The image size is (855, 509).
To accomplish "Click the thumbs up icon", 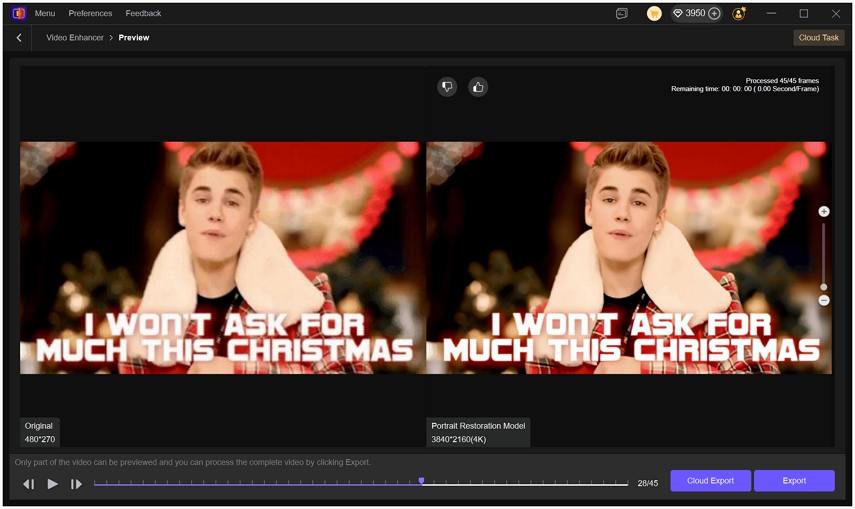I will (x=478, y=87).
